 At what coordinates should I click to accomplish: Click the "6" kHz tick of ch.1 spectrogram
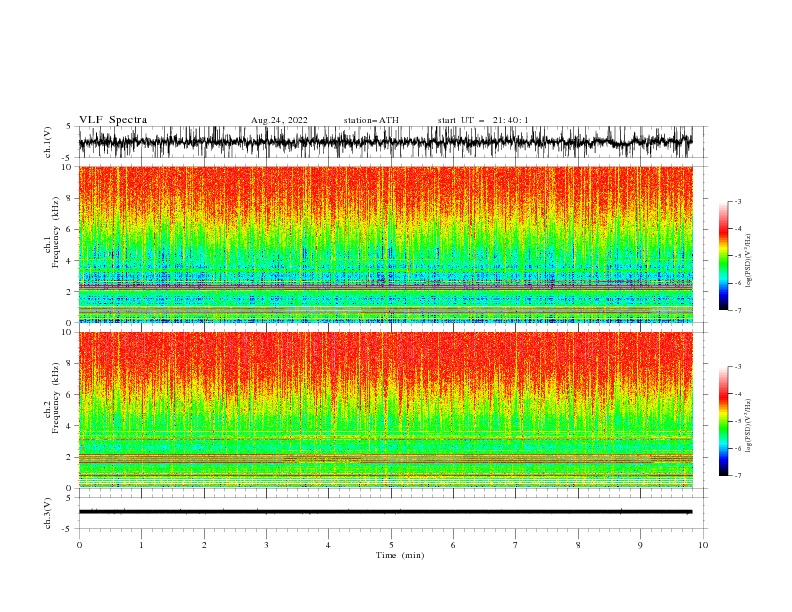pos(69,230)
